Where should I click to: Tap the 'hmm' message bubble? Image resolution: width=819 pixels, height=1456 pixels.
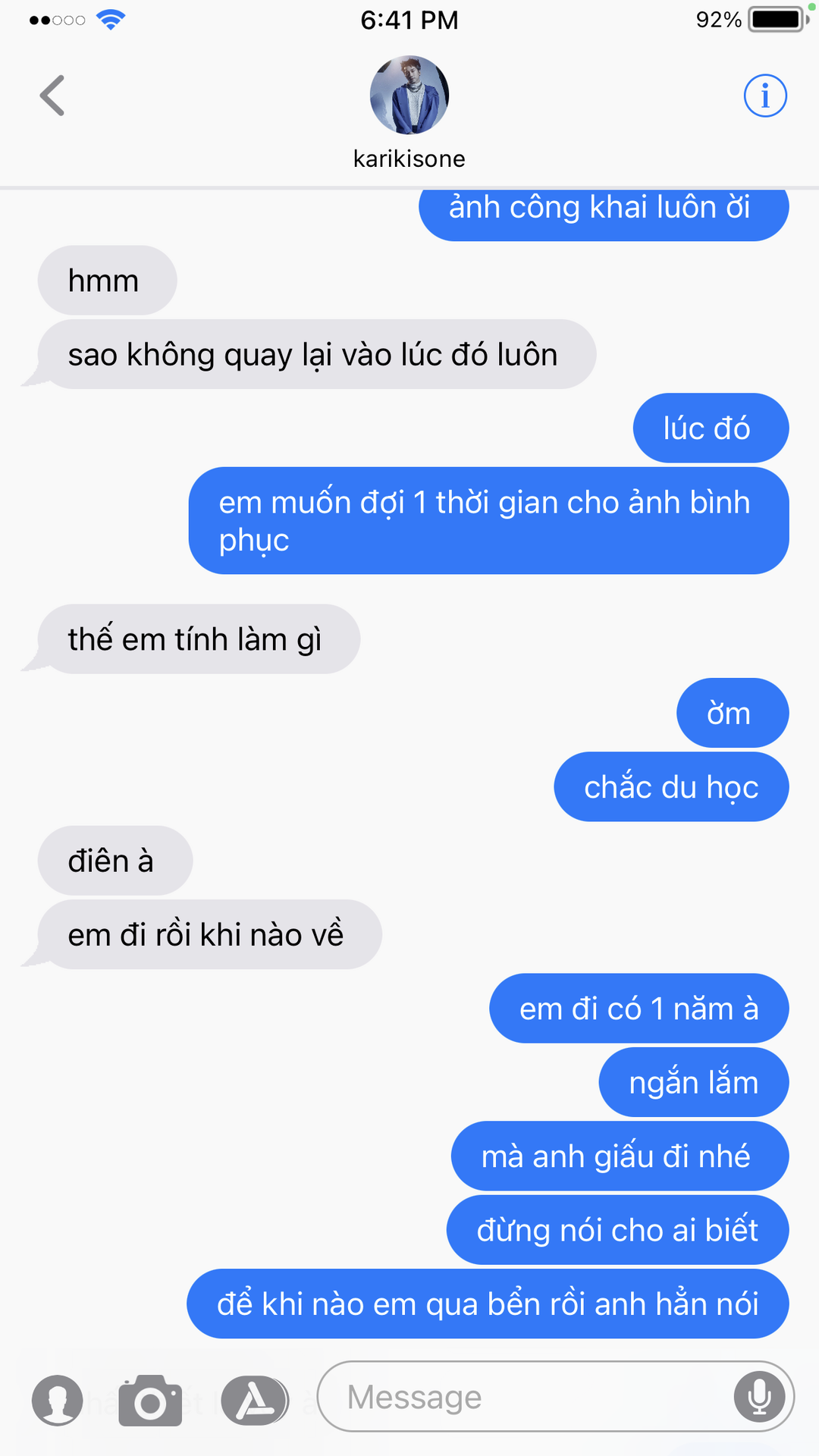(x=107, y=281)
